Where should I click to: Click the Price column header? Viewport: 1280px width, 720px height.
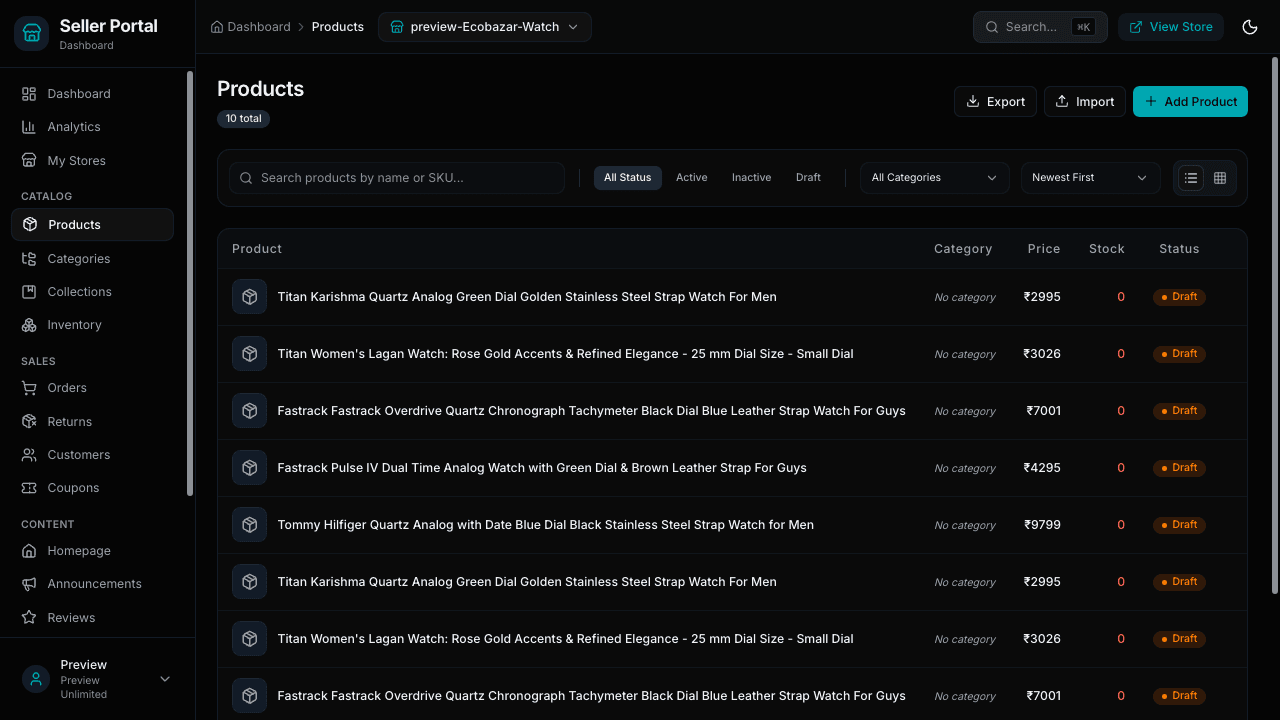click(x=1044, y=249)
